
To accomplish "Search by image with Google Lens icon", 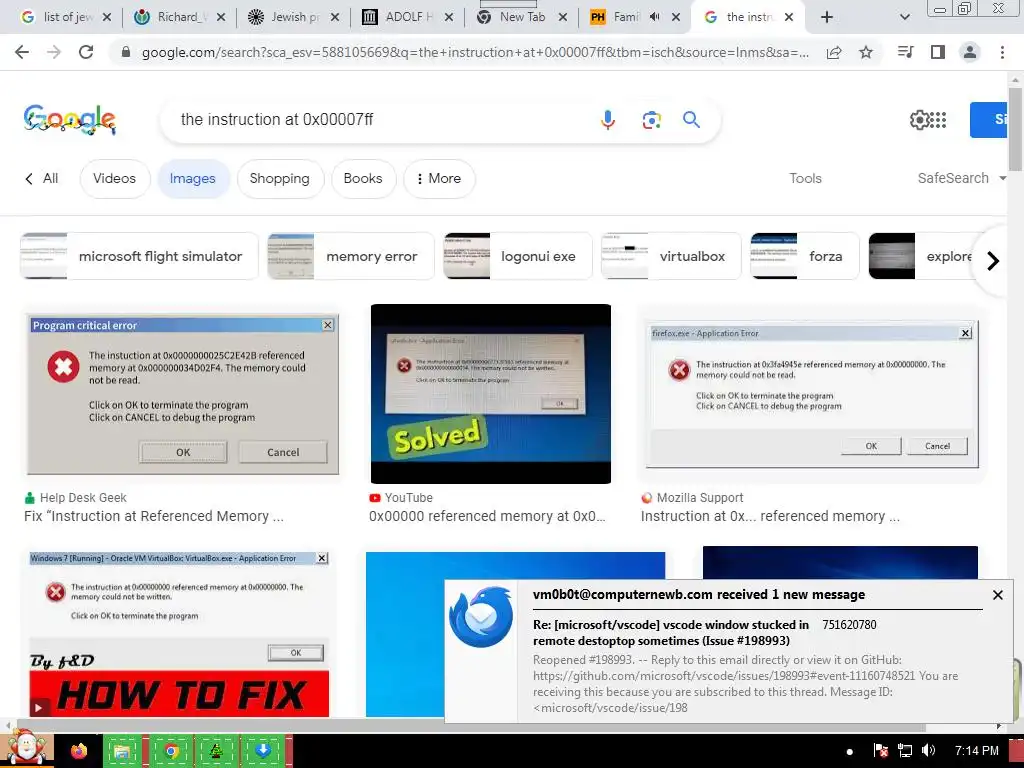I will (651, 120).
